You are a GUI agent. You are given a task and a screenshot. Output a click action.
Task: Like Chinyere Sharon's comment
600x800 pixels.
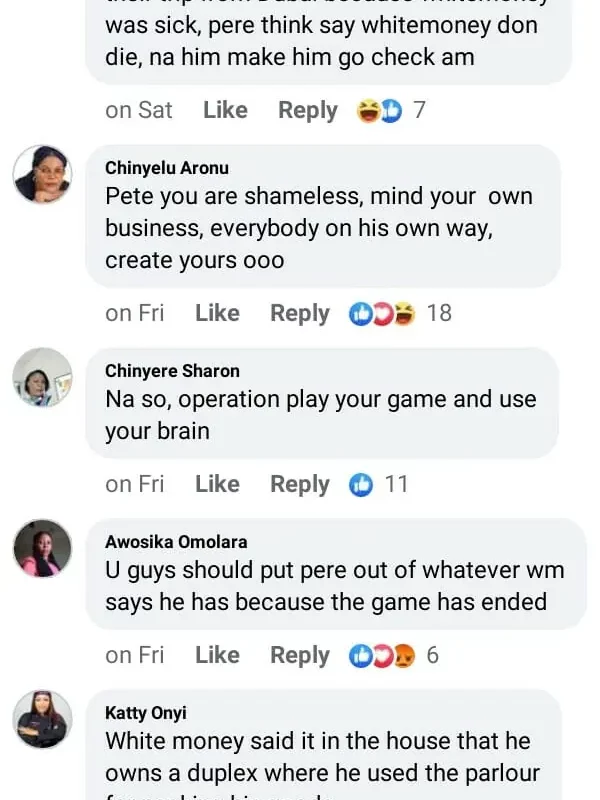point(217,485)
